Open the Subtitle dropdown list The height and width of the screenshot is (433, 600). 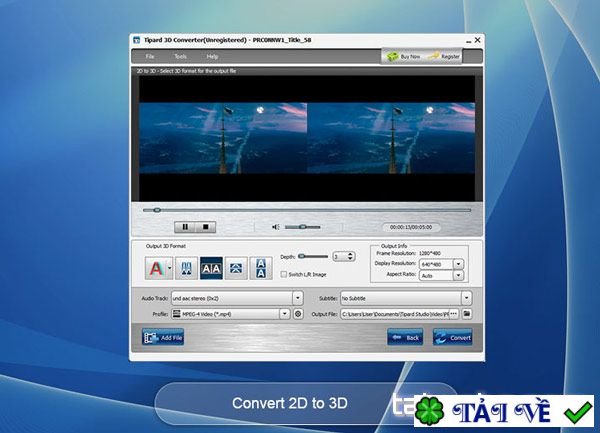pyautogui.click(x=466, y=297)
